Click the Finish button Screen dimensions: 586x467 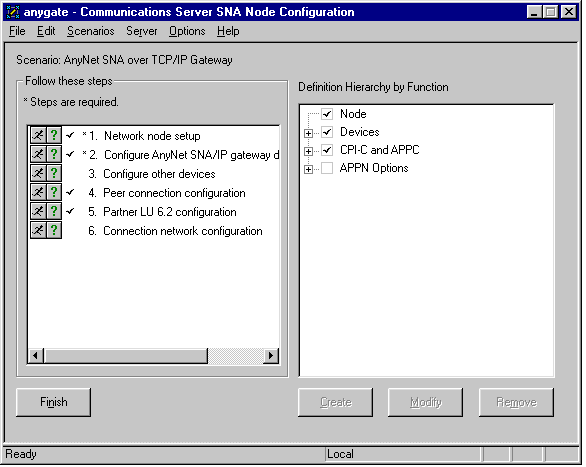click(54, 402)
